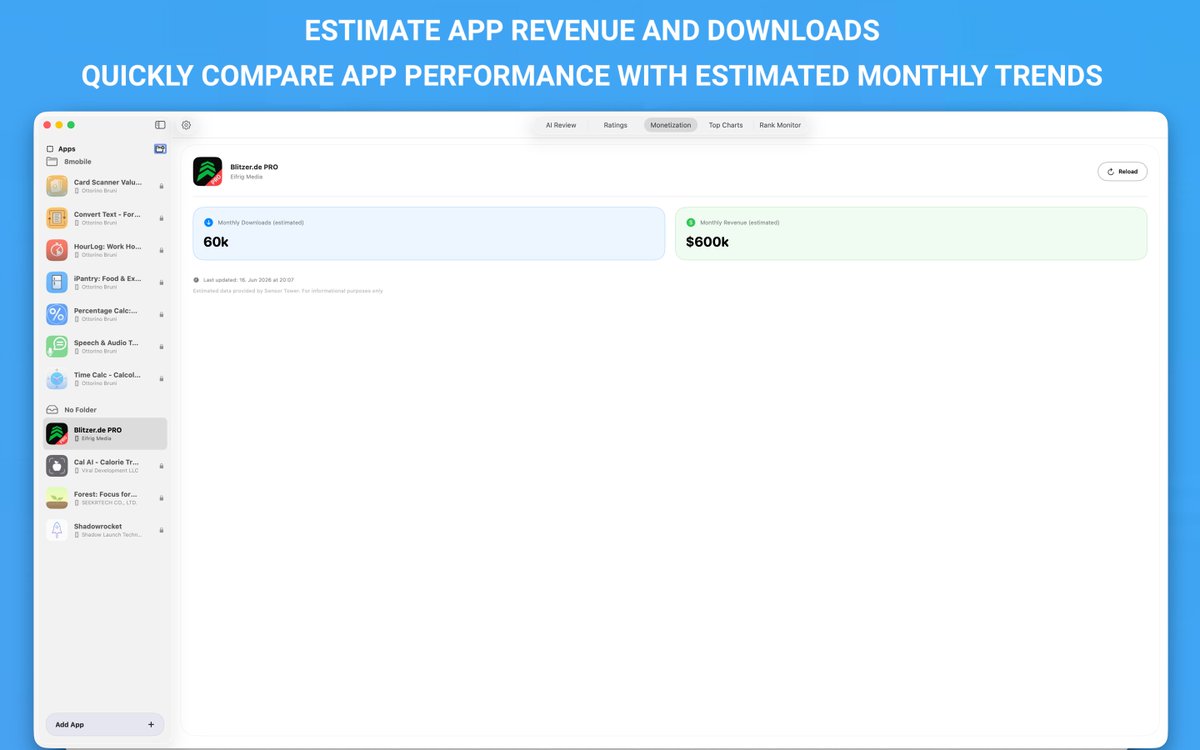
Task: Click the No Folder tray icon
Action: (x=52, y=410)
